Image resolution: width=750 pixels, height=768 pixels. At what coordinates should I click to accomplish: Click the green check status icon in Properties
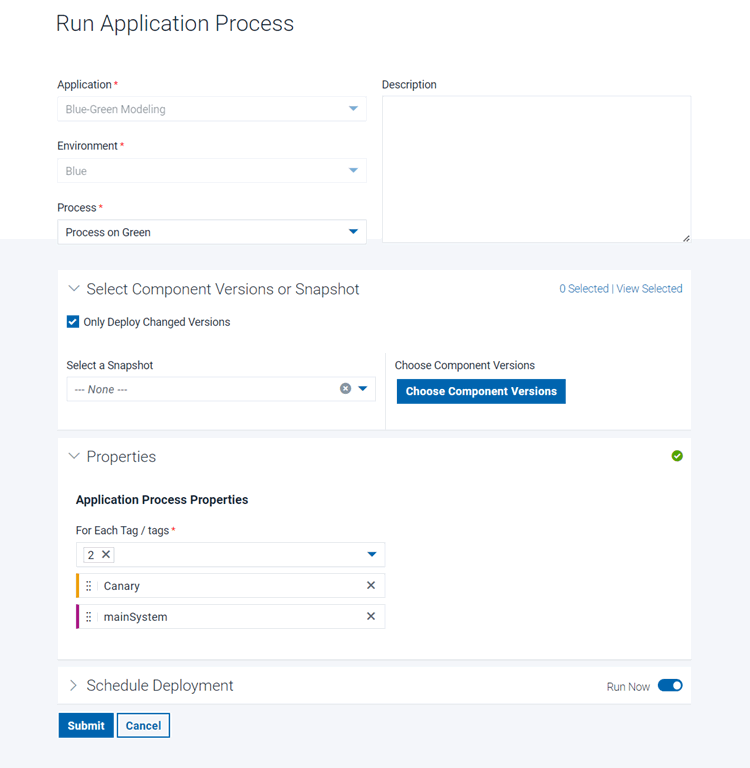[677, 456]
